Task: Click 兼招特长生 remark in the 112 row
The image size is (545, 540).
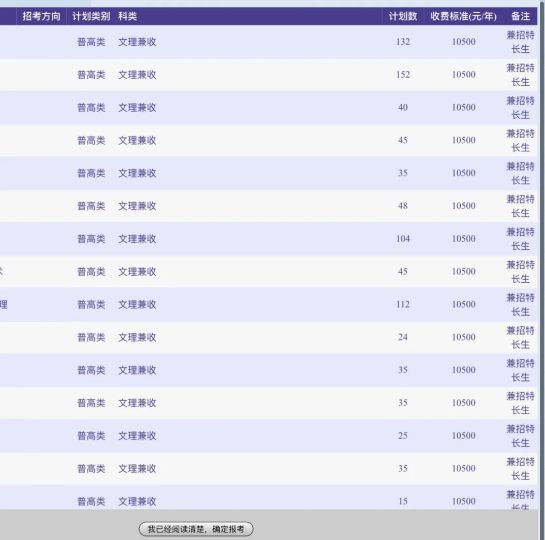Action: tap(520, 305)
